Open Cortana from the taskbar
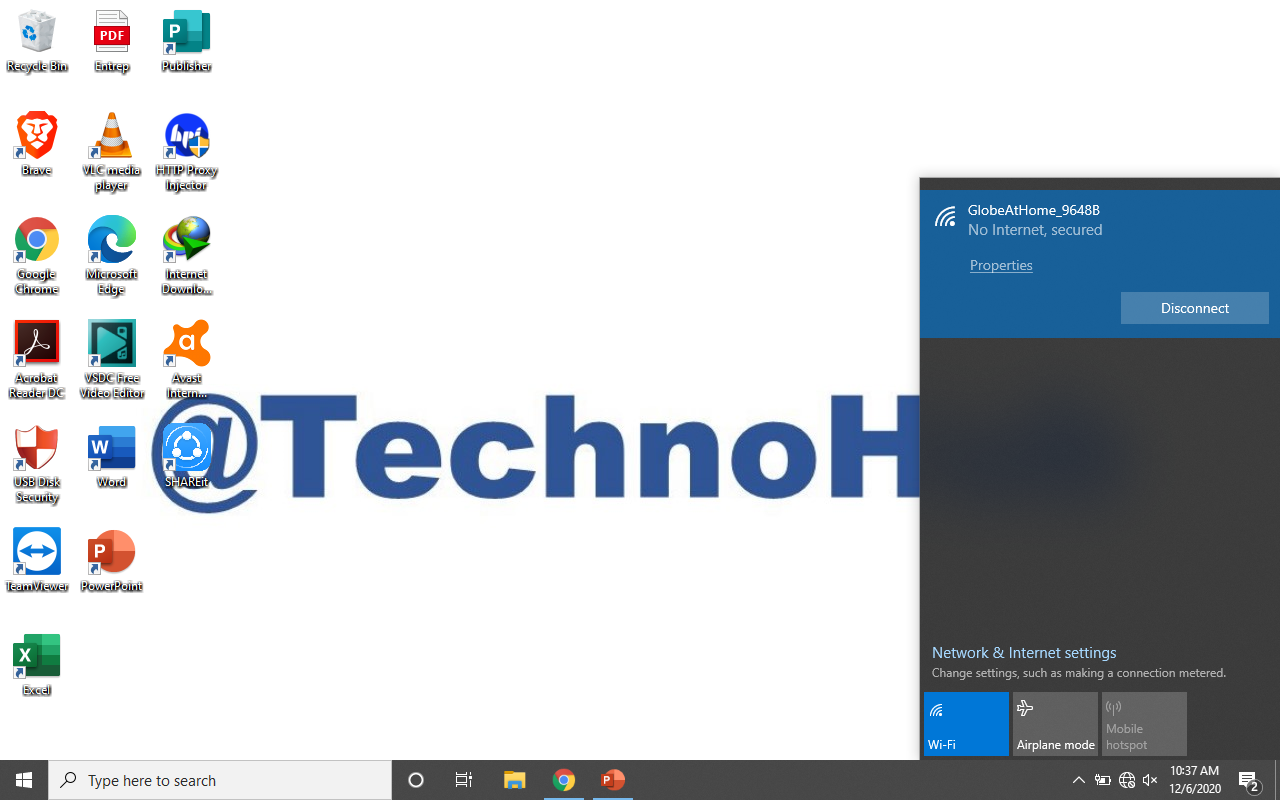This screenshot has width=1280, height=800. (x=416, y=780)
